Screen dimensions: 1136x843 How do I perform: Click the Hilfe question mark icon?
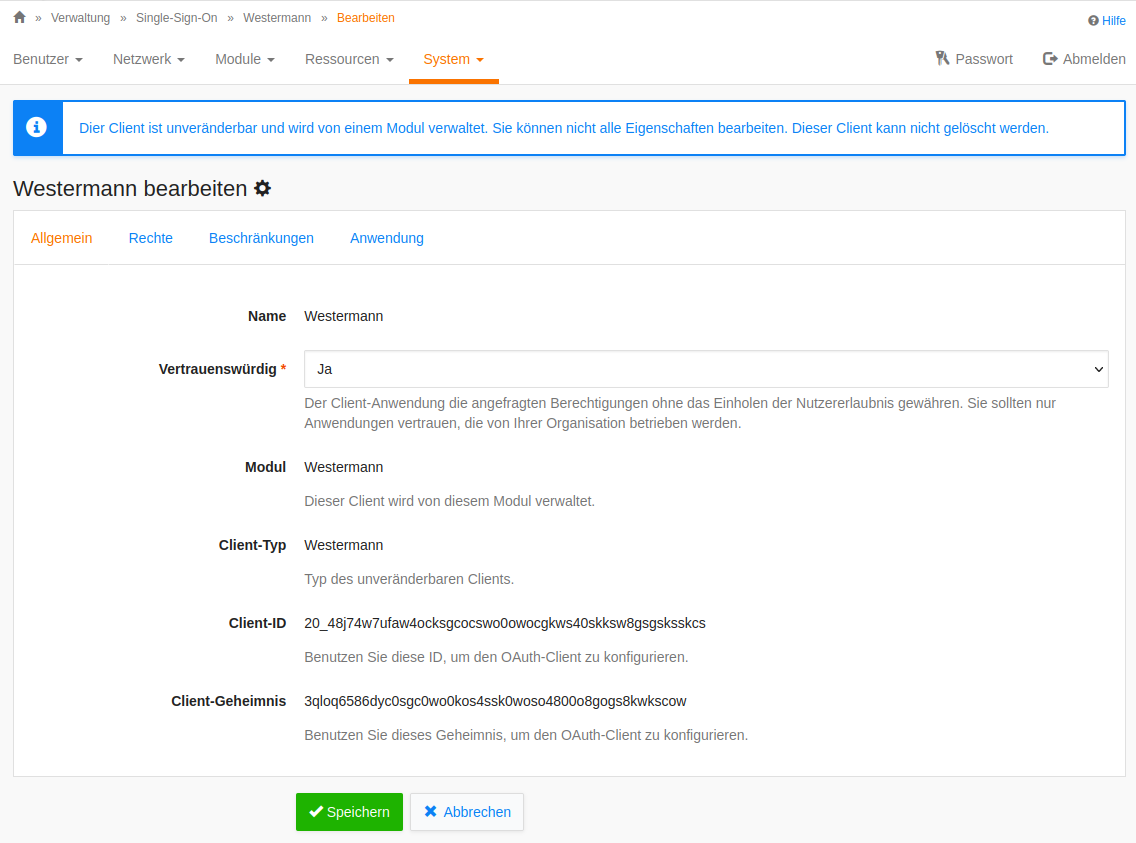click(1093, 21)
